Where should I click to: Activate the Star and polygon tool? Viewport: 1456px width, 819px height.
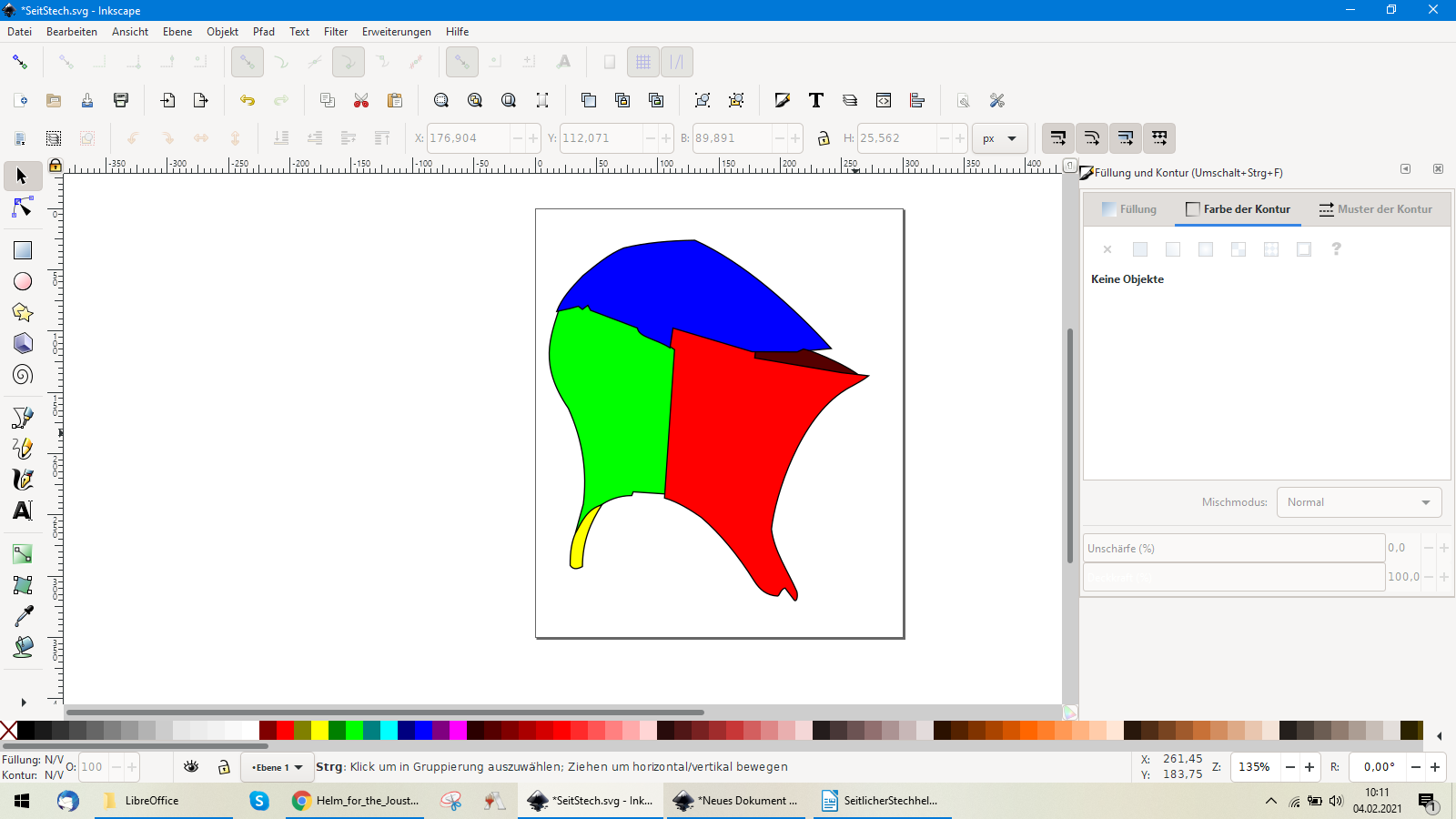23,313
